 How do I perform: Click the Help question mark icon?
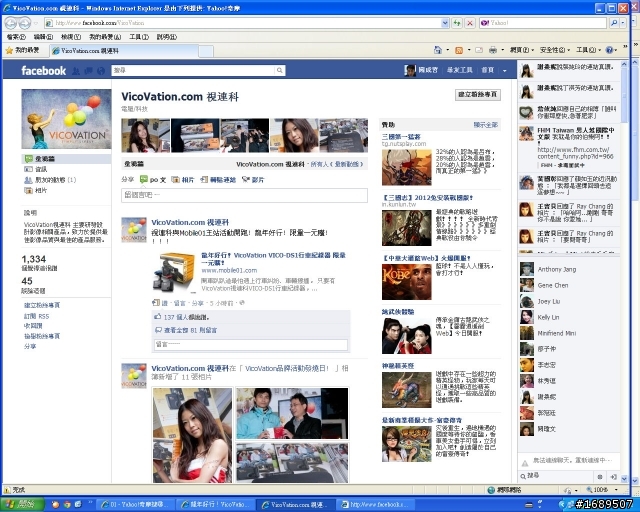(609, 50)
